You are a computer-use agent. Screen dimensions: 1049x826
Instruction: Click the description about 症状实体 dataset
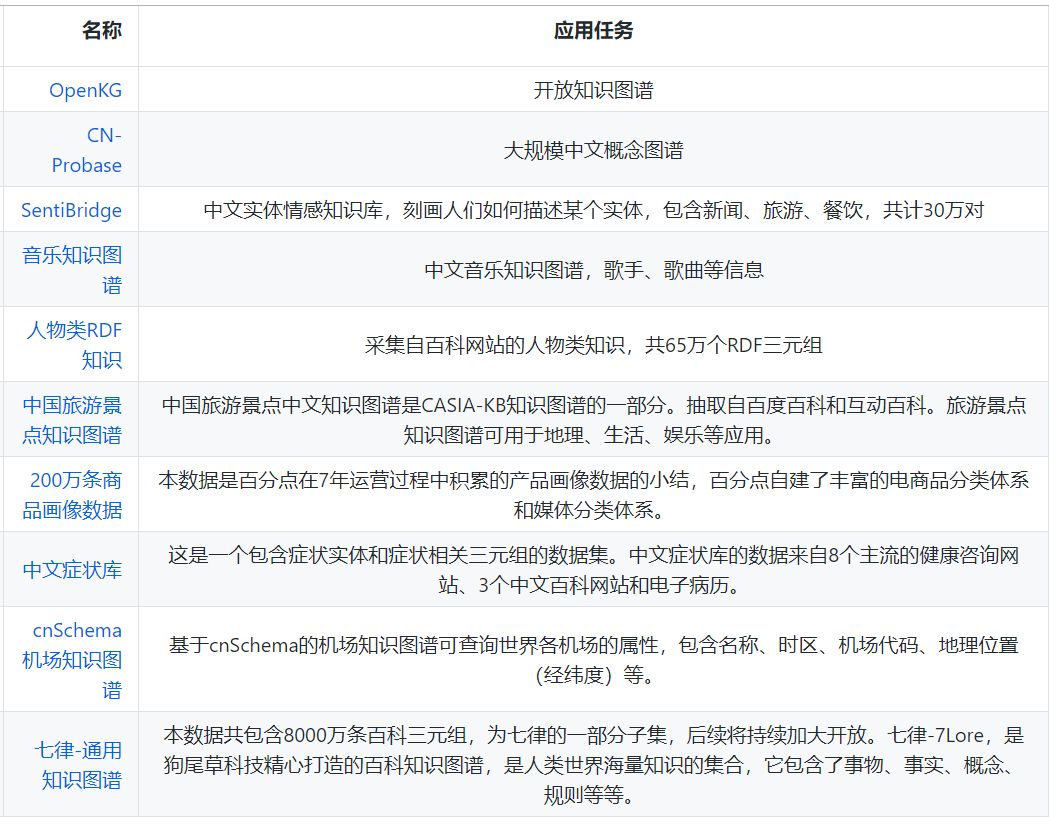coord(593,569)
